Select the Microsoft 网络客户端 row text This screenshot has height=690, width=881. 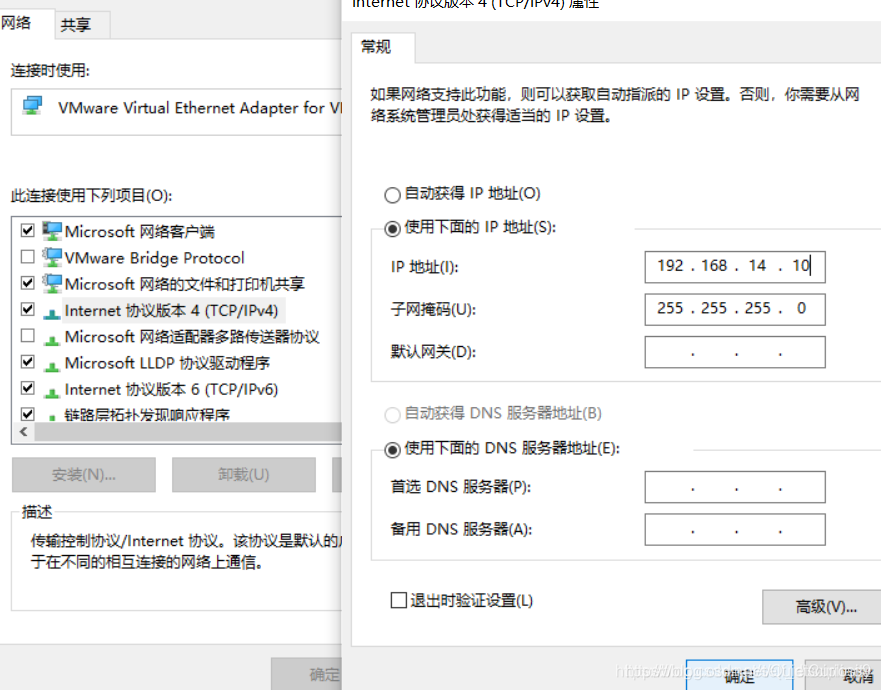coord(139,231)
